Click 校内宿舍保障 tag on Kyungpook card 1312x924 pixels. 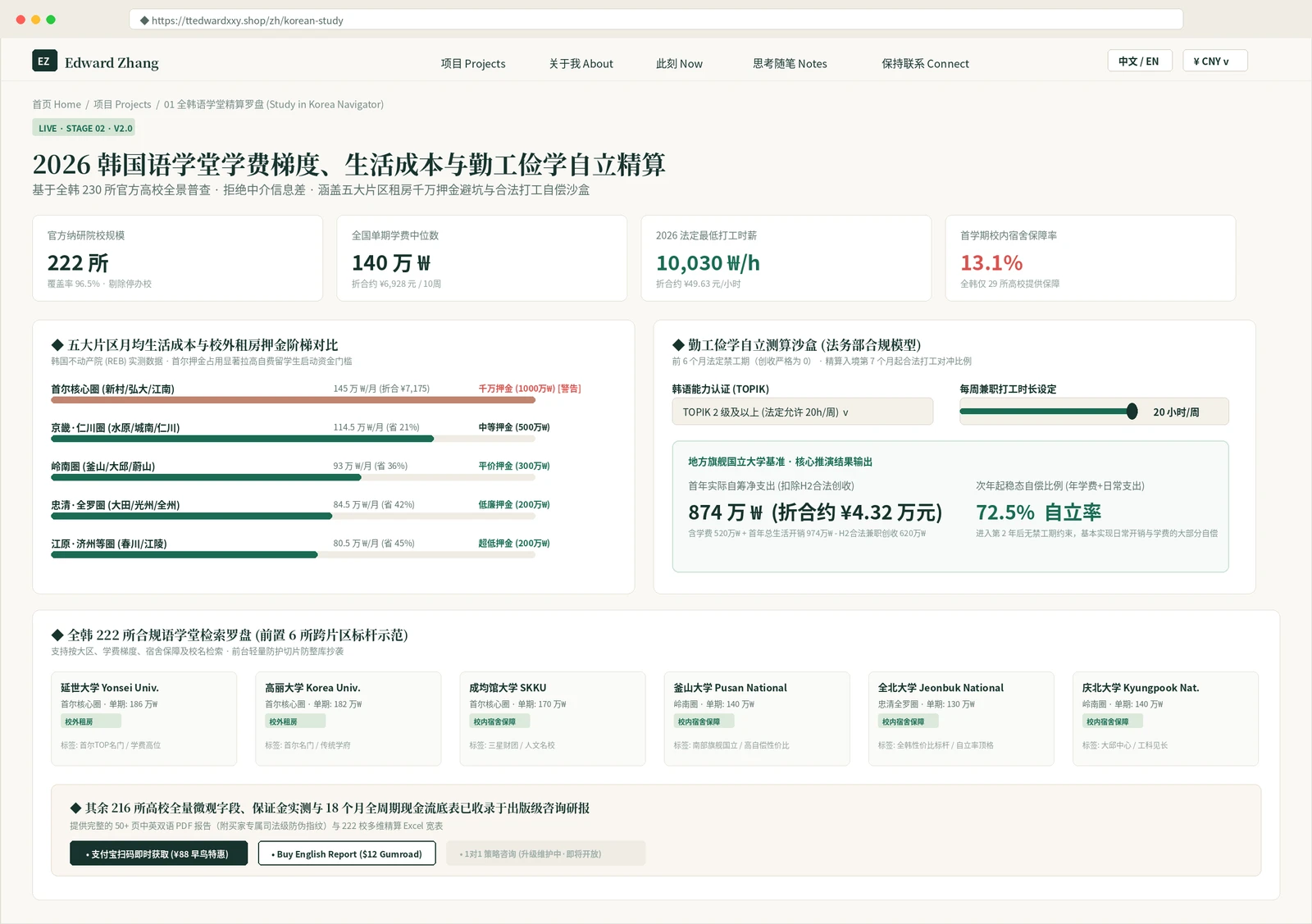tap(1112, 721)
